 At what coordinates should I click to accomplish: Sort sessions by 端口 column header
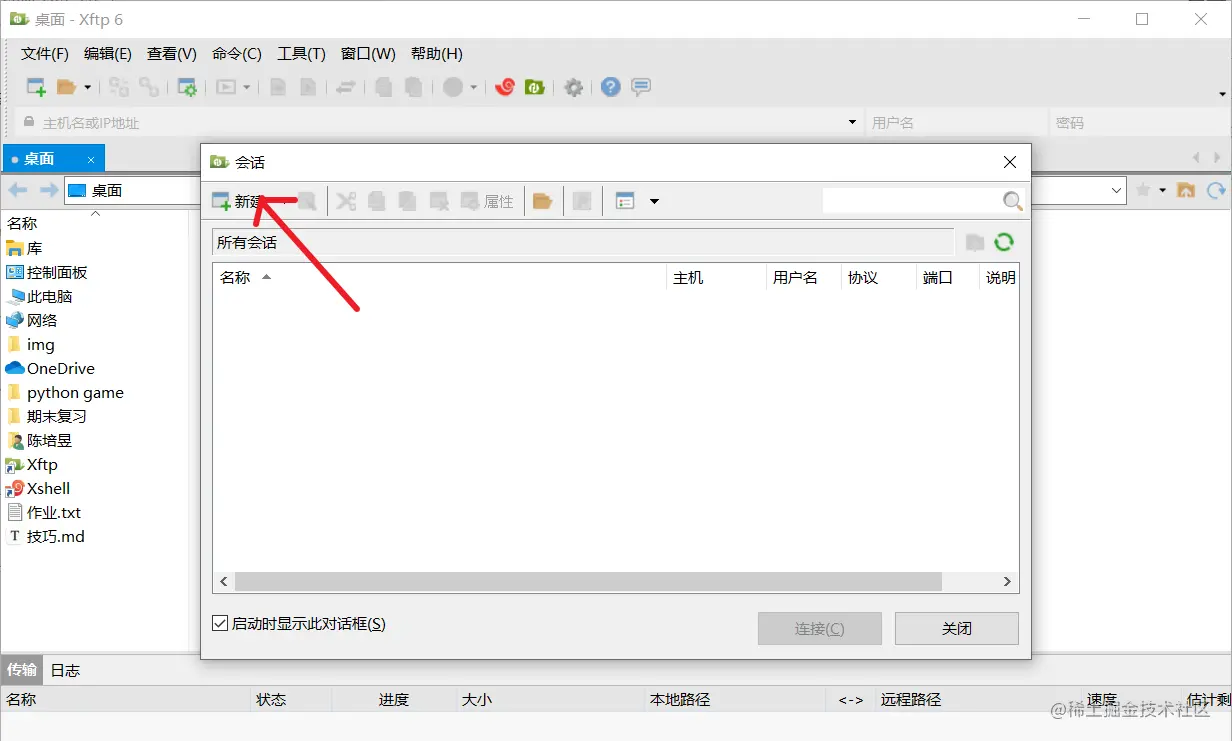point(947,277)
